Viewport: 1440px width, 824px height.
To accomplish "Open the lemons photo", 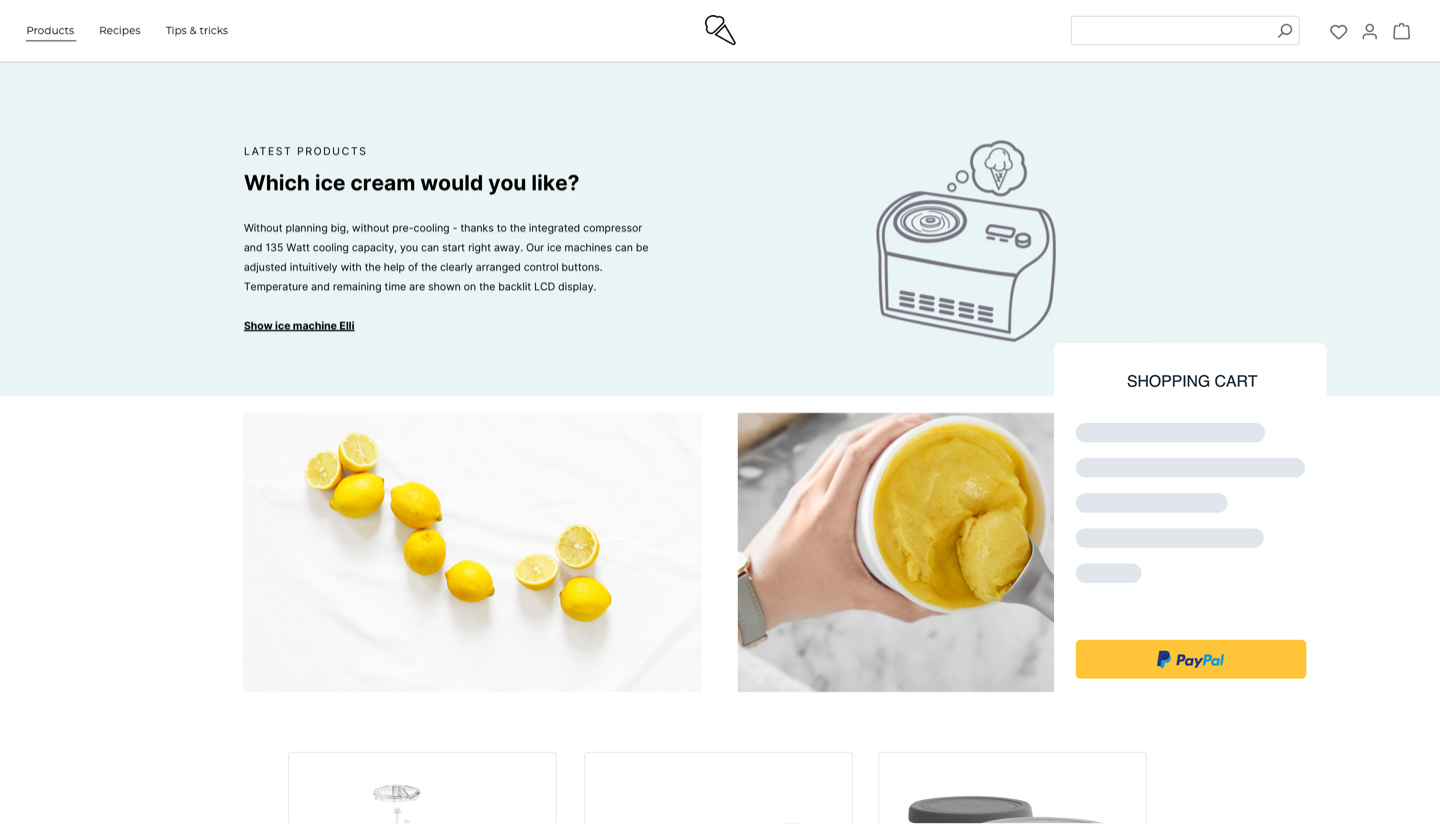I will click(472, 552).
